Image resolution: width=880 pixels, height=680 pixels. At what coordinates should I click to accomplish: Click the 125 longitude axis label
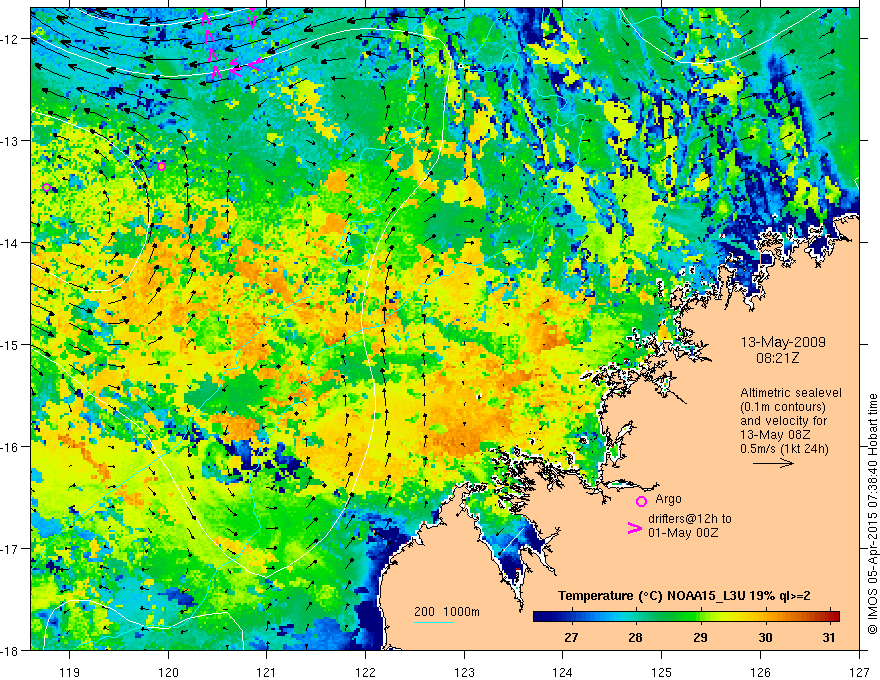tap(661, 672)
